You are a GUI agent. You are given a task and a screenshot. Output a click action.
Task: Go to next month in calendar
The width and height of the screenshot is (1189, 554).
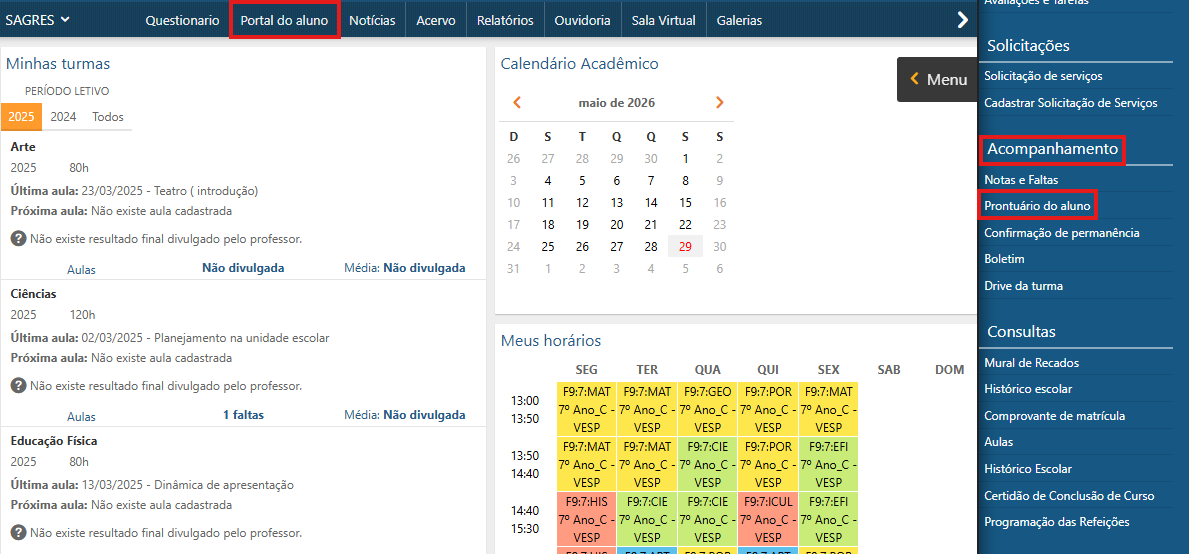(x=720, y=102)
